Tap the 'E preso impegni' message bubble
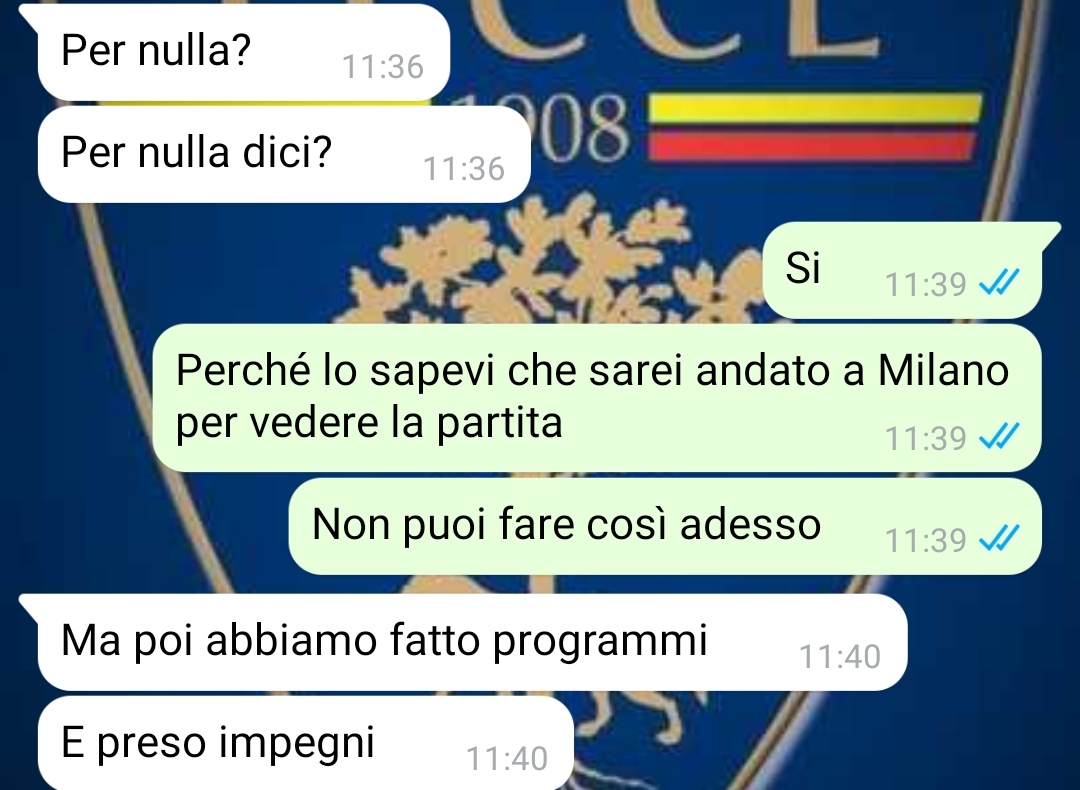Viewport: 1080px width, 790px height. (306, 742)
